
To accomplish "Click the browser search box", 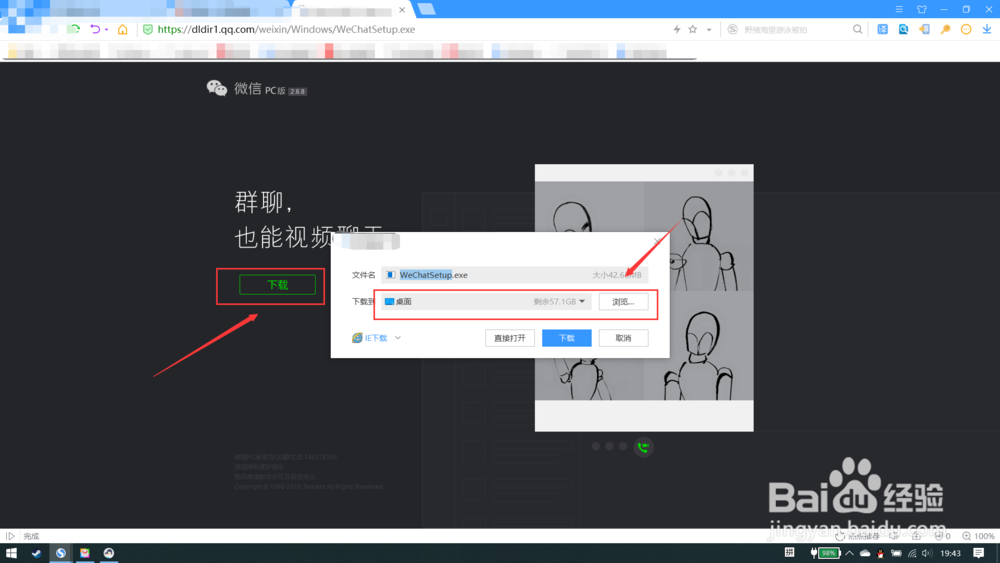I will click(794, 29).
